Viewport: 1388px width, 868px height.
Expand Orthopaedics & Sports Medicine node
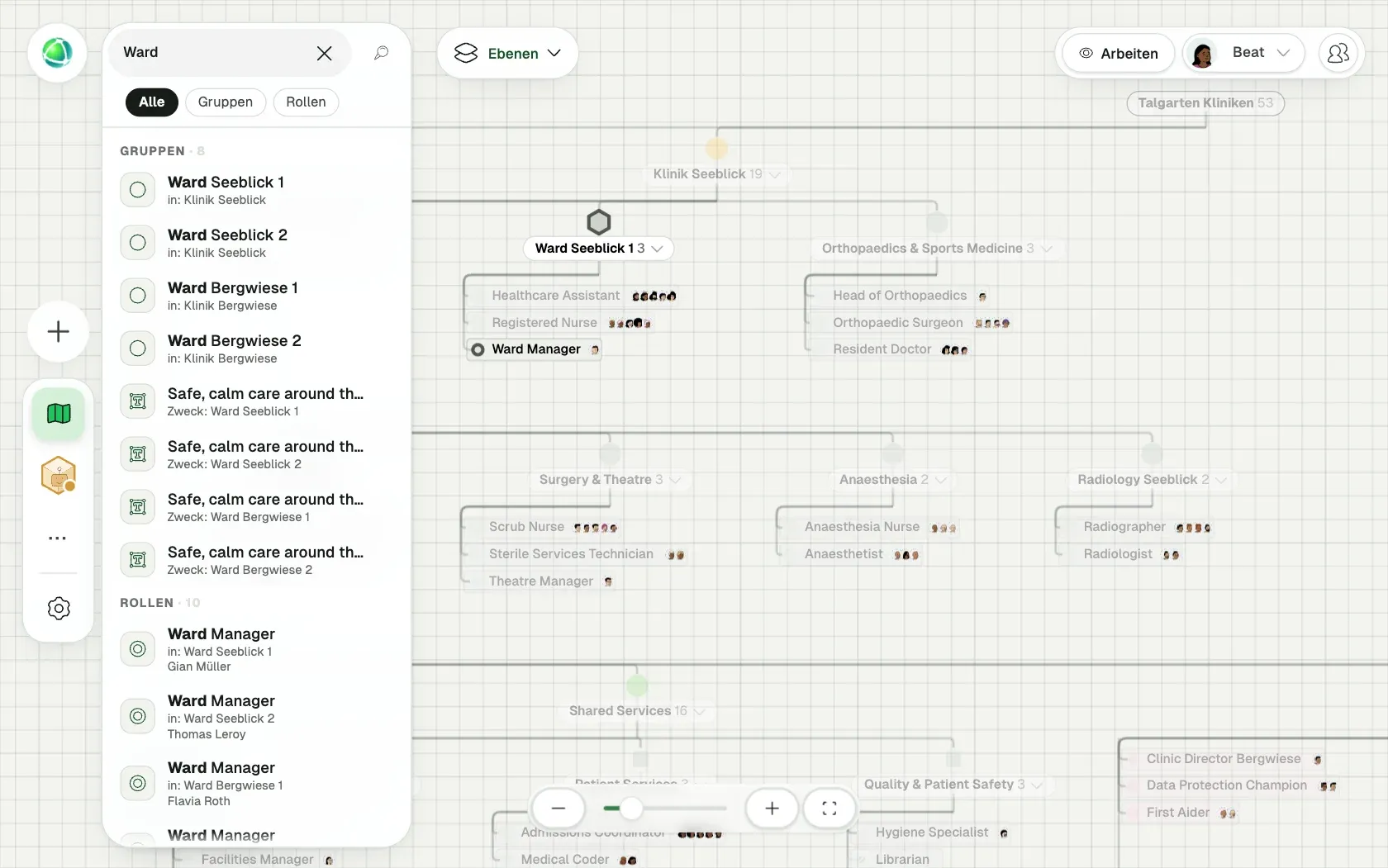pyautogui.click(x=1047, y=249)
